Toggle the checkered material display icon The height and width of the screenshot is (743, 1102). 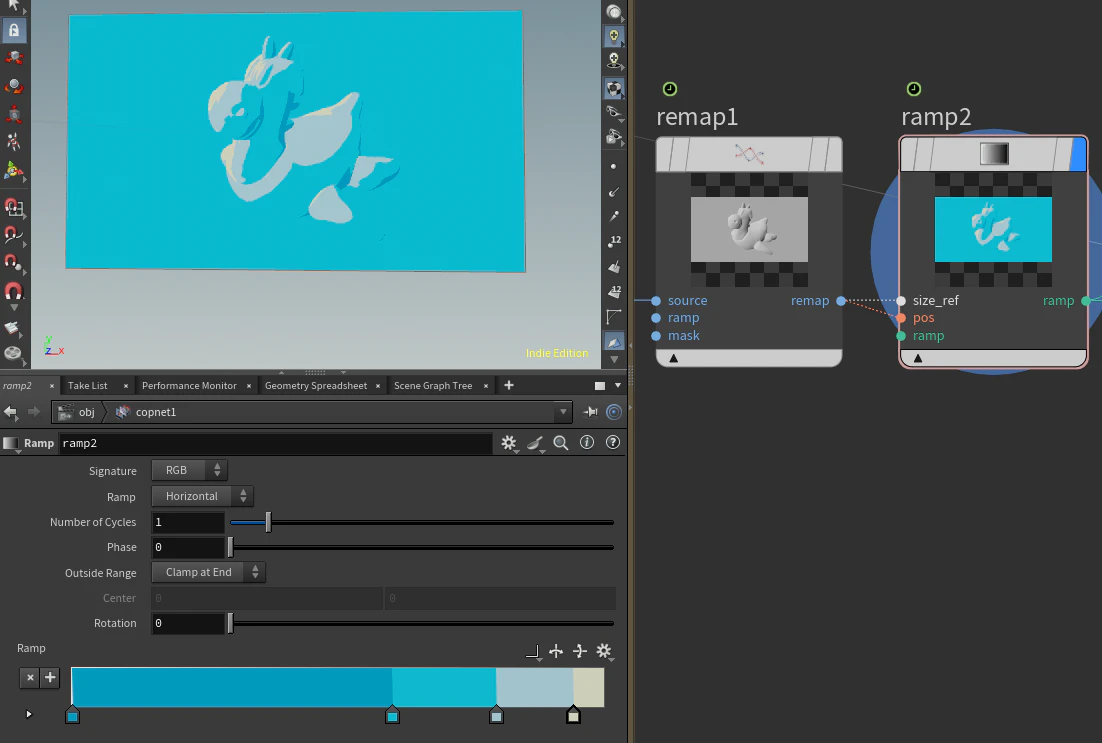pos(614,88)
